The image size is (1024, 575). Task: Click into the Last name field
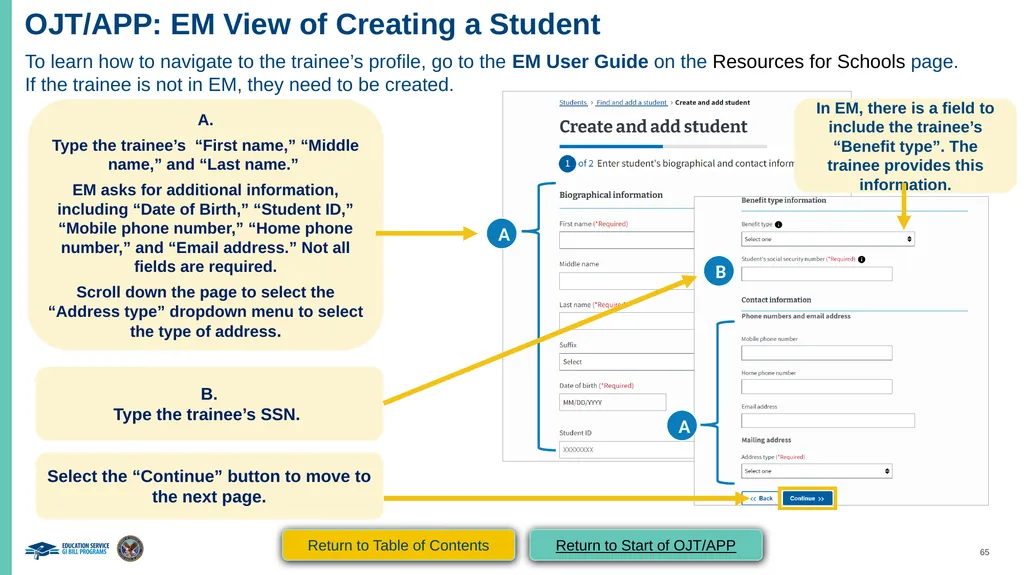pos(626,321)
